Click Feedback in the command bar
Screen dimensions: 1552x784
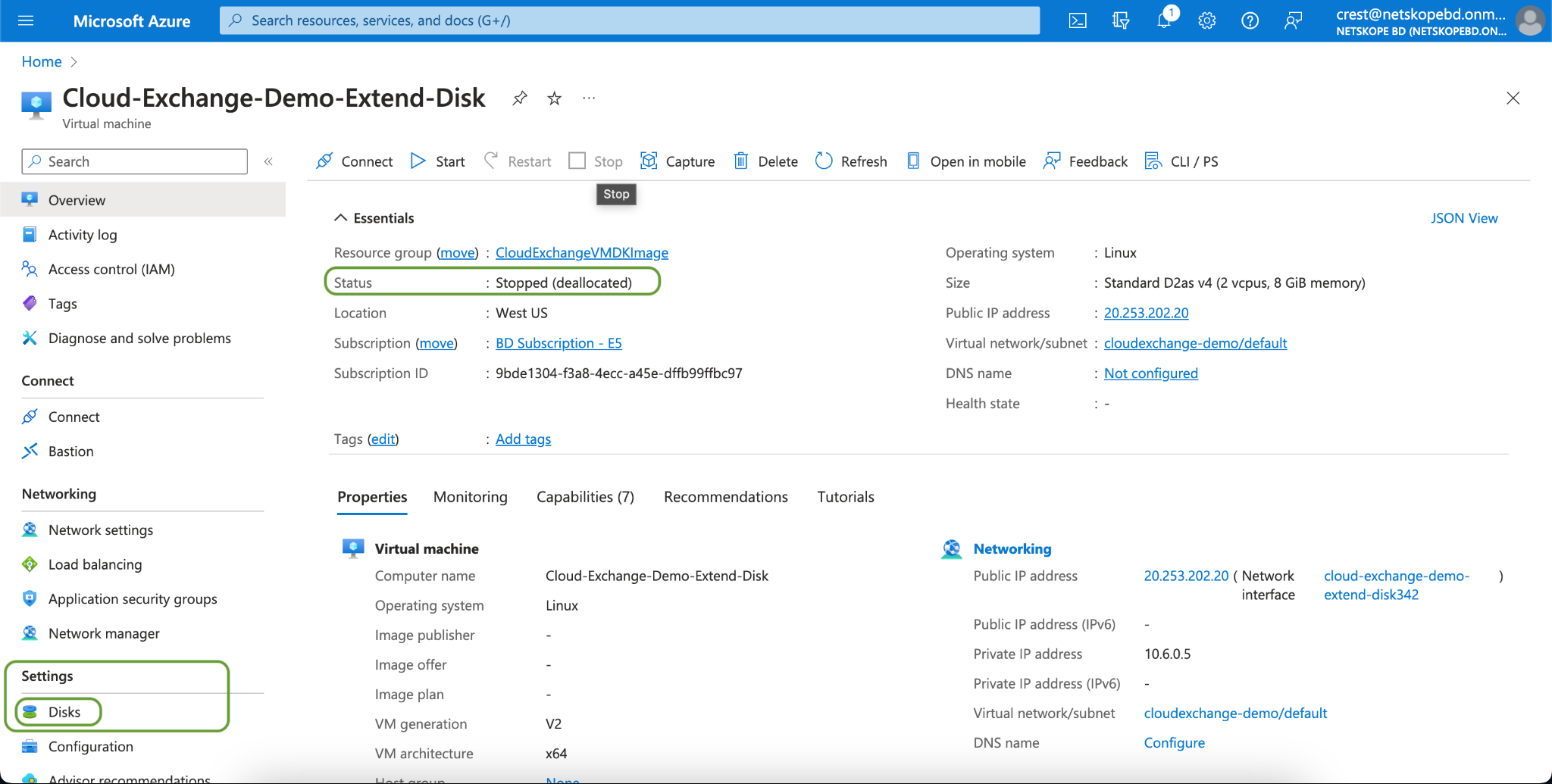click(x=1085, y=161)
